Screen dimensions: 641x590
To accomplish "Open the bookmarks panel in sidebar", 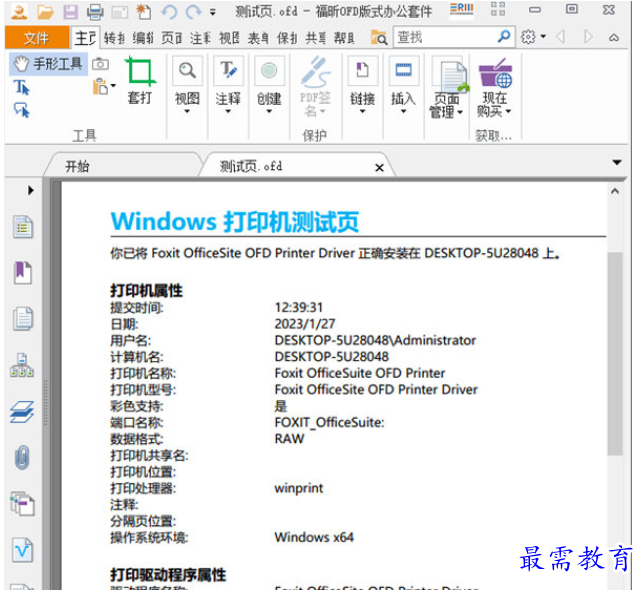I will click(22, 272).
